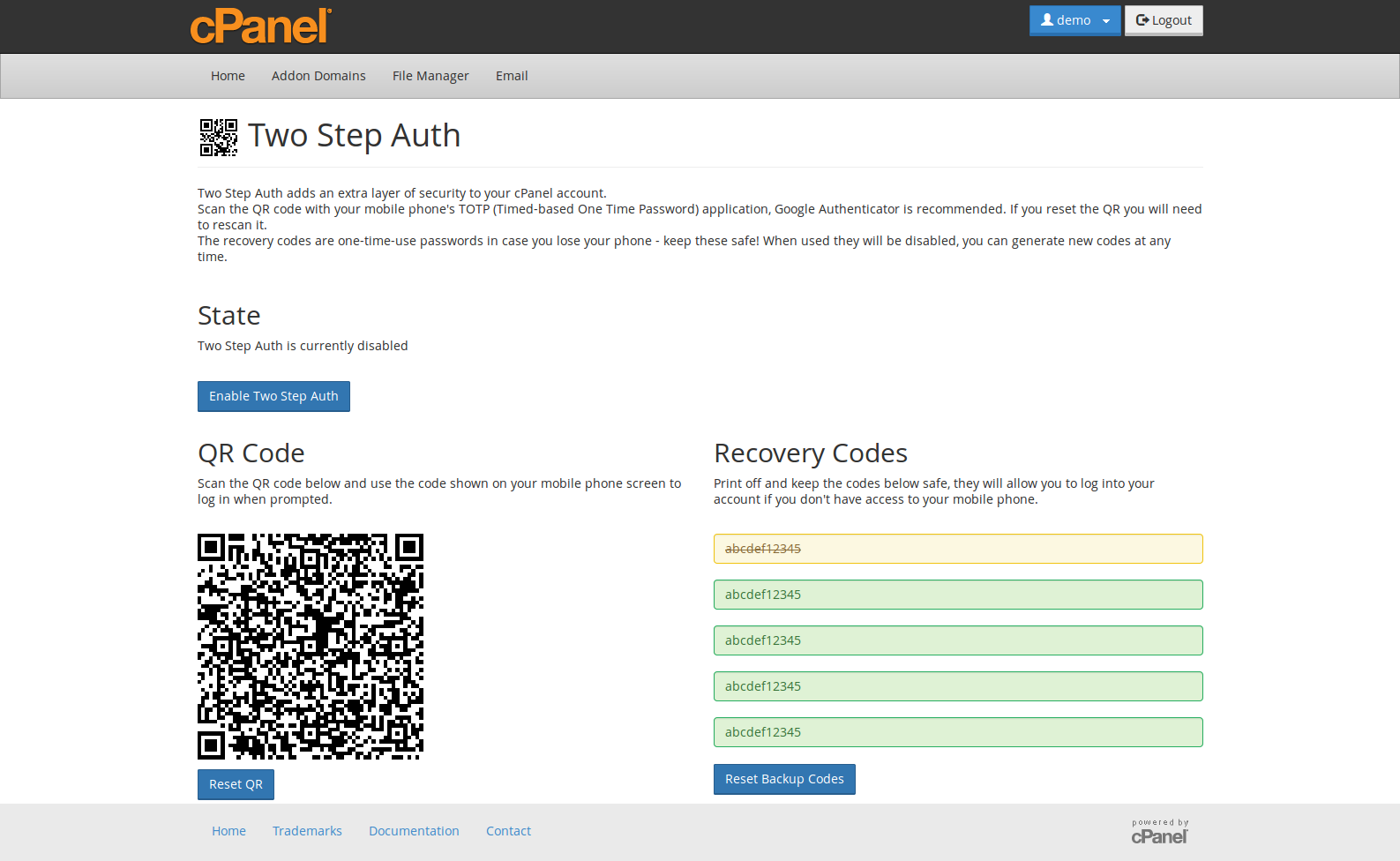Open the Trademarks footer link
Image resolution: width=1400 pixels, height=861 pixels.
click(307, 831)
